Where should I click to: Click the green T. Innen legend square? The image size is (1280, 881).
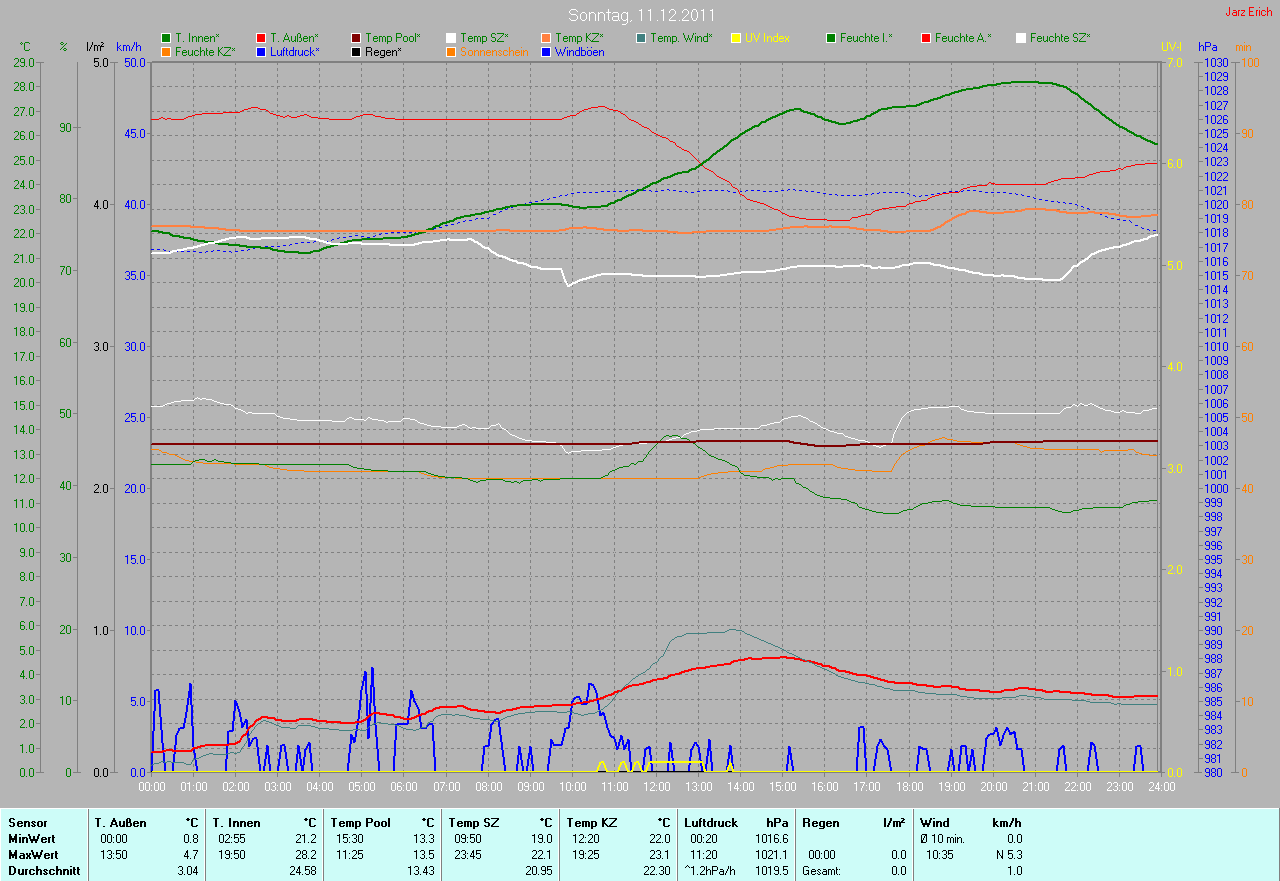(x=166, y=38)
